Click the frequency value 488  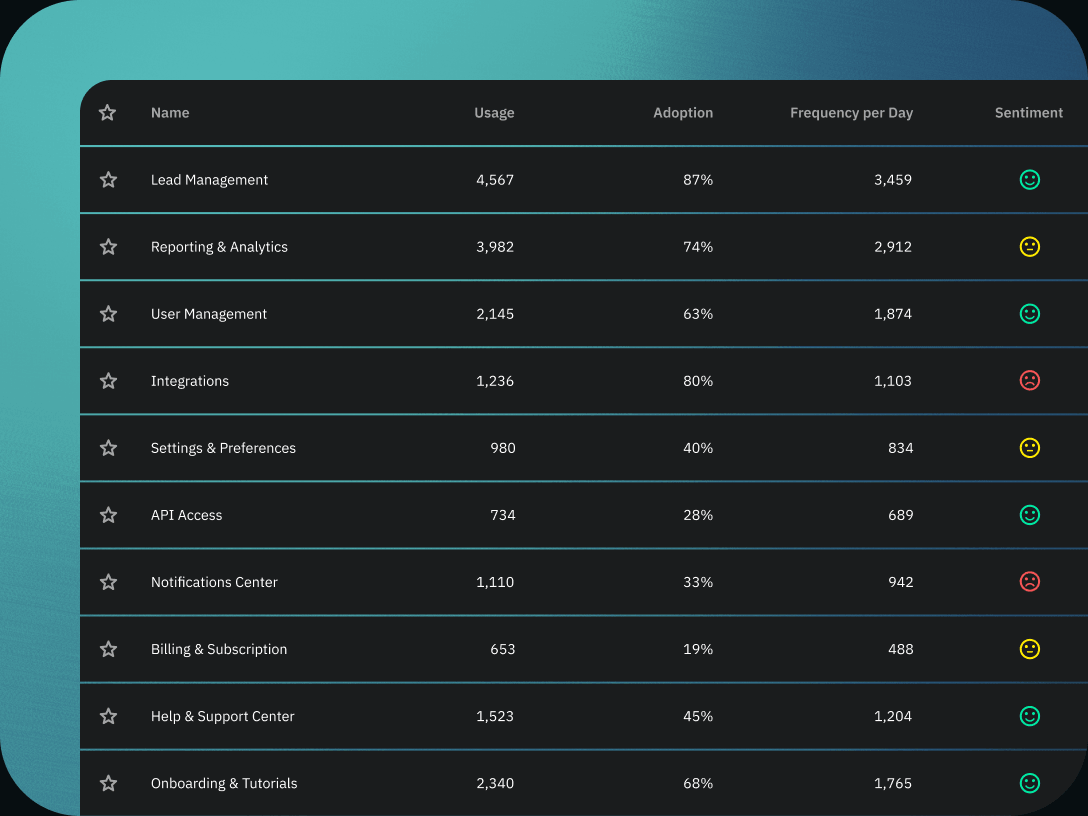pyautogui.click(x=901, y=649)
